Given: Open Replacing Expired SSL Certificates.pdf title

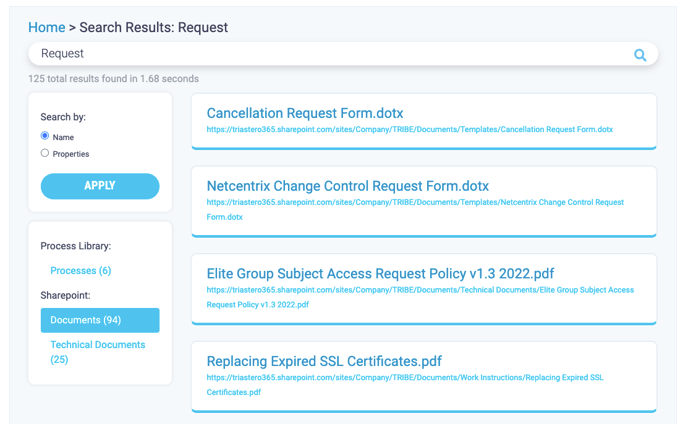Looking at the screenshot, I should [324, 361].
